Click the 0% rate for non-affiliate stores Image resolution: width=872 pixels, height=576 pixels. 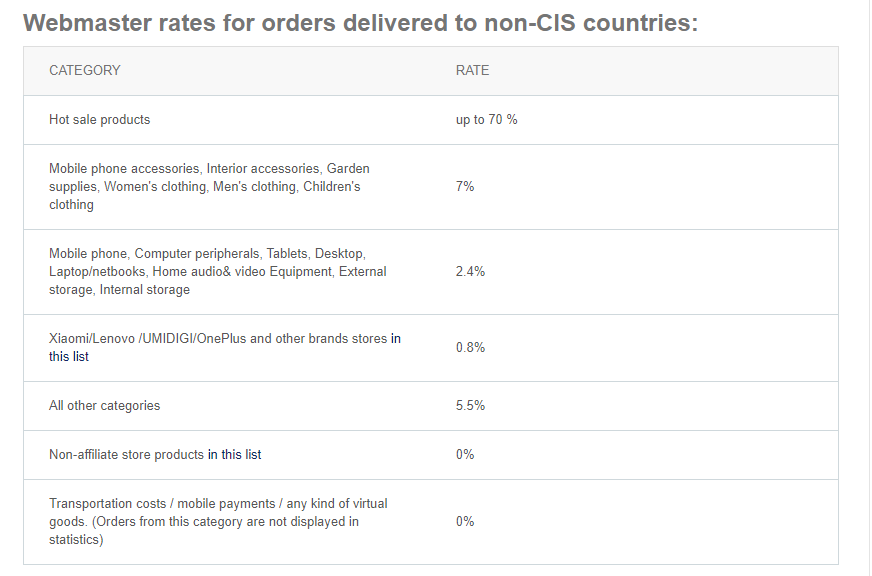pyautogui.click(x=465, y=455)
